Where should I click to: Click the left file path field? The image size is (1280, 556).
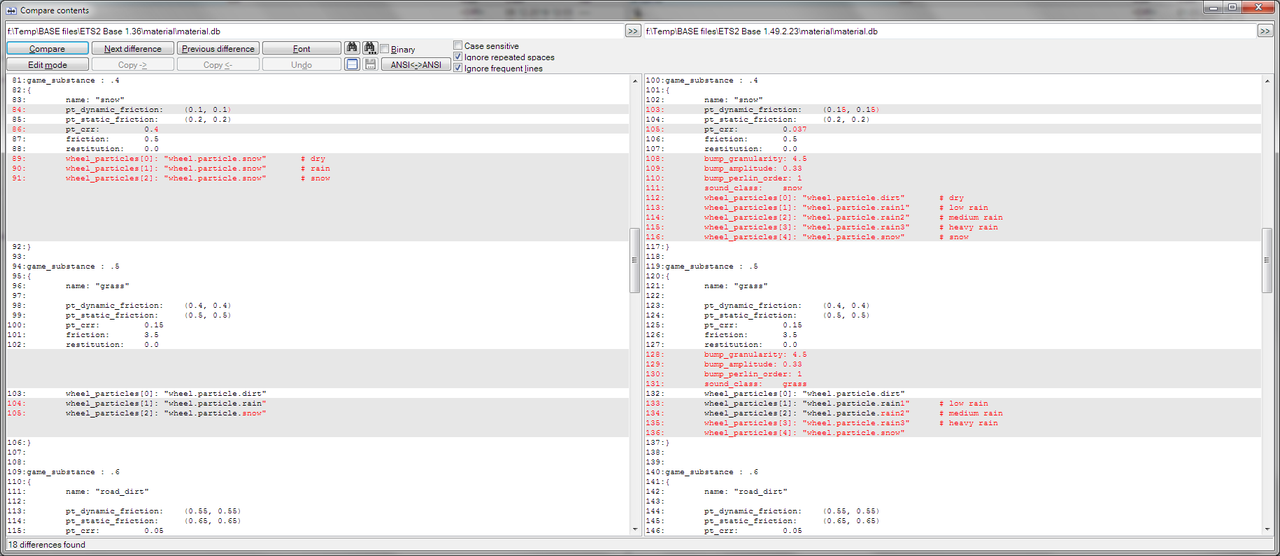click(x=314, y=31)
